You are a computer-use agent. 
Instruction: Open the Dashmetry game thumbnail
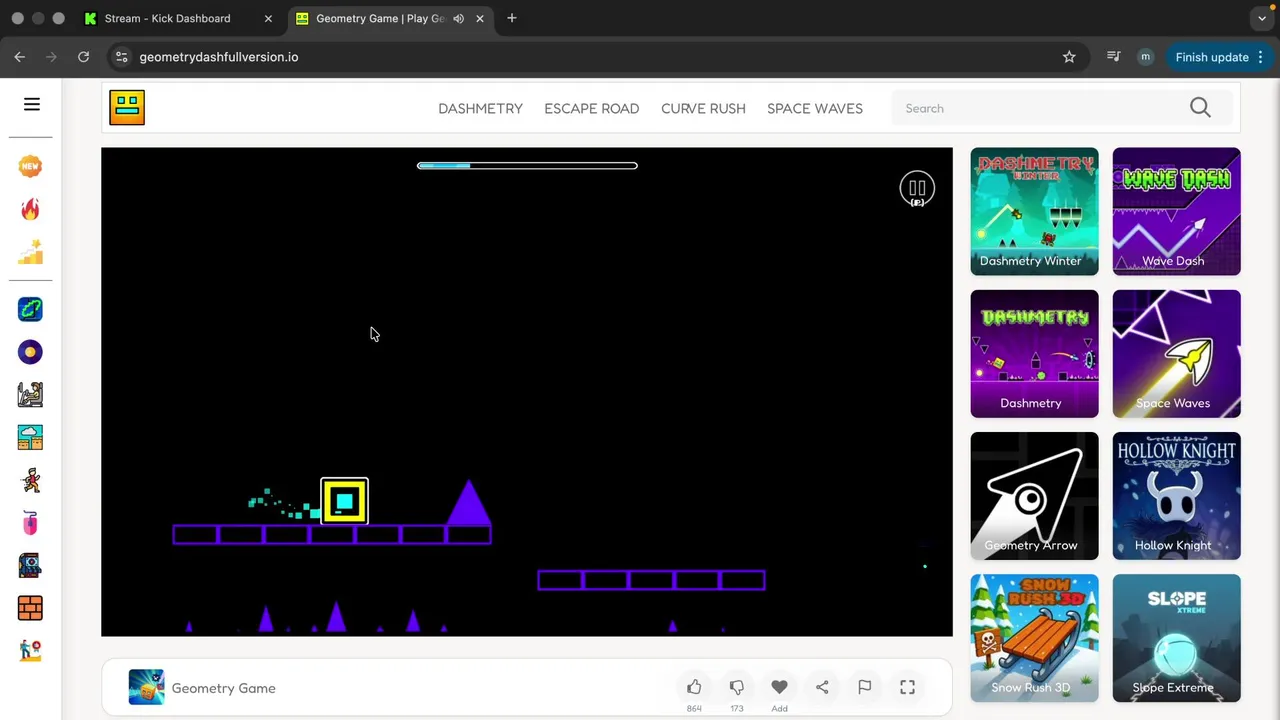click(1034, 353)
